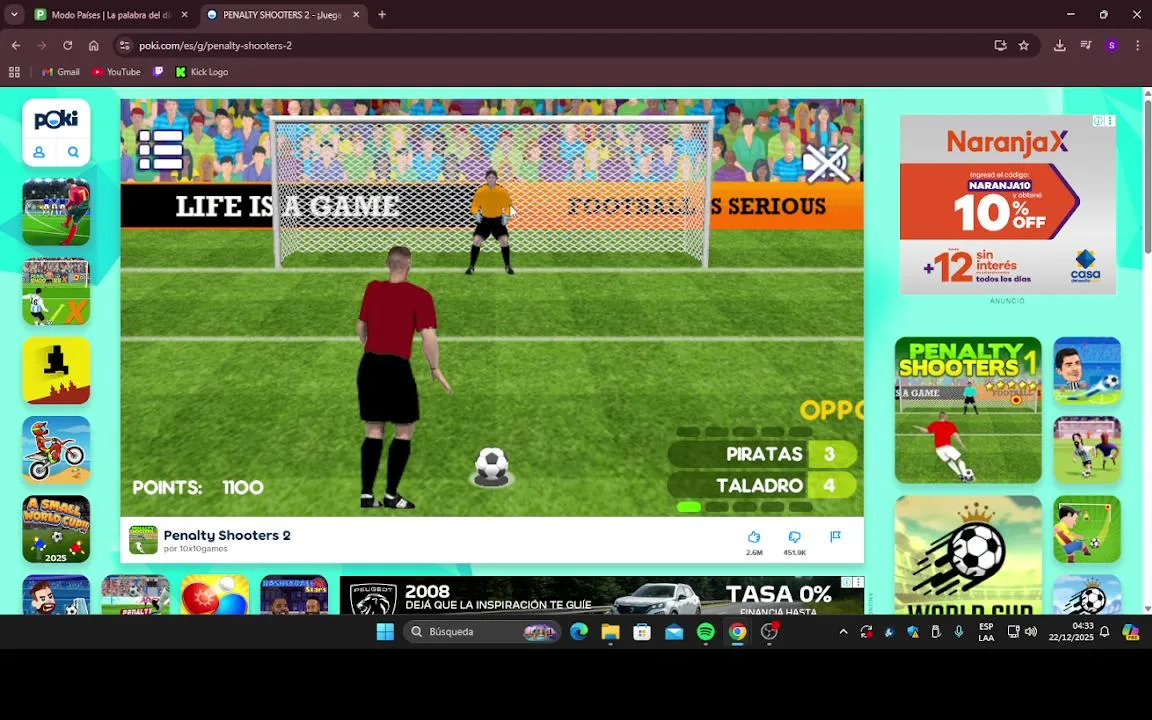
Task: Expand the tab search dropdown
Action: pos(14,15)
